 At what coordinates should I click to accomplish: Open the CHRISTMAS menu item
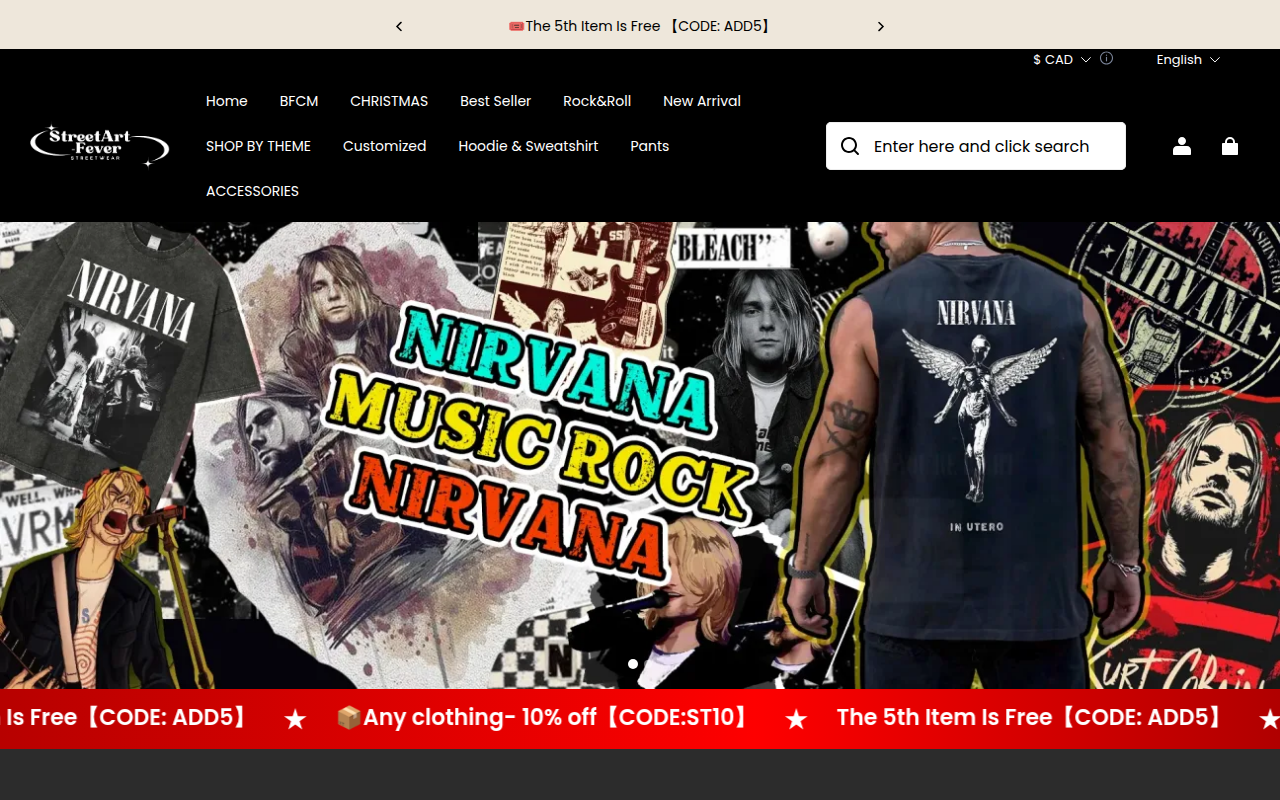(x=389, y=101)
